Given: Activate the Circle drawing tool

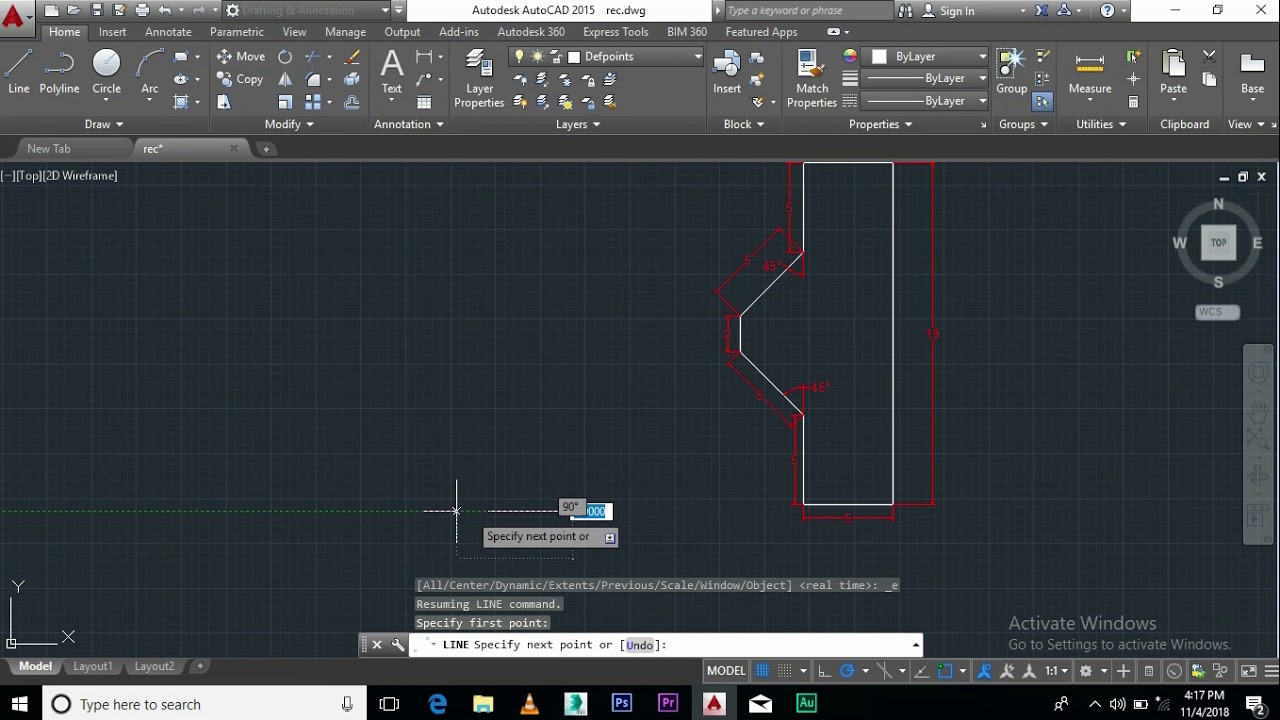Looking at the screenshot, I should [106, 72].
